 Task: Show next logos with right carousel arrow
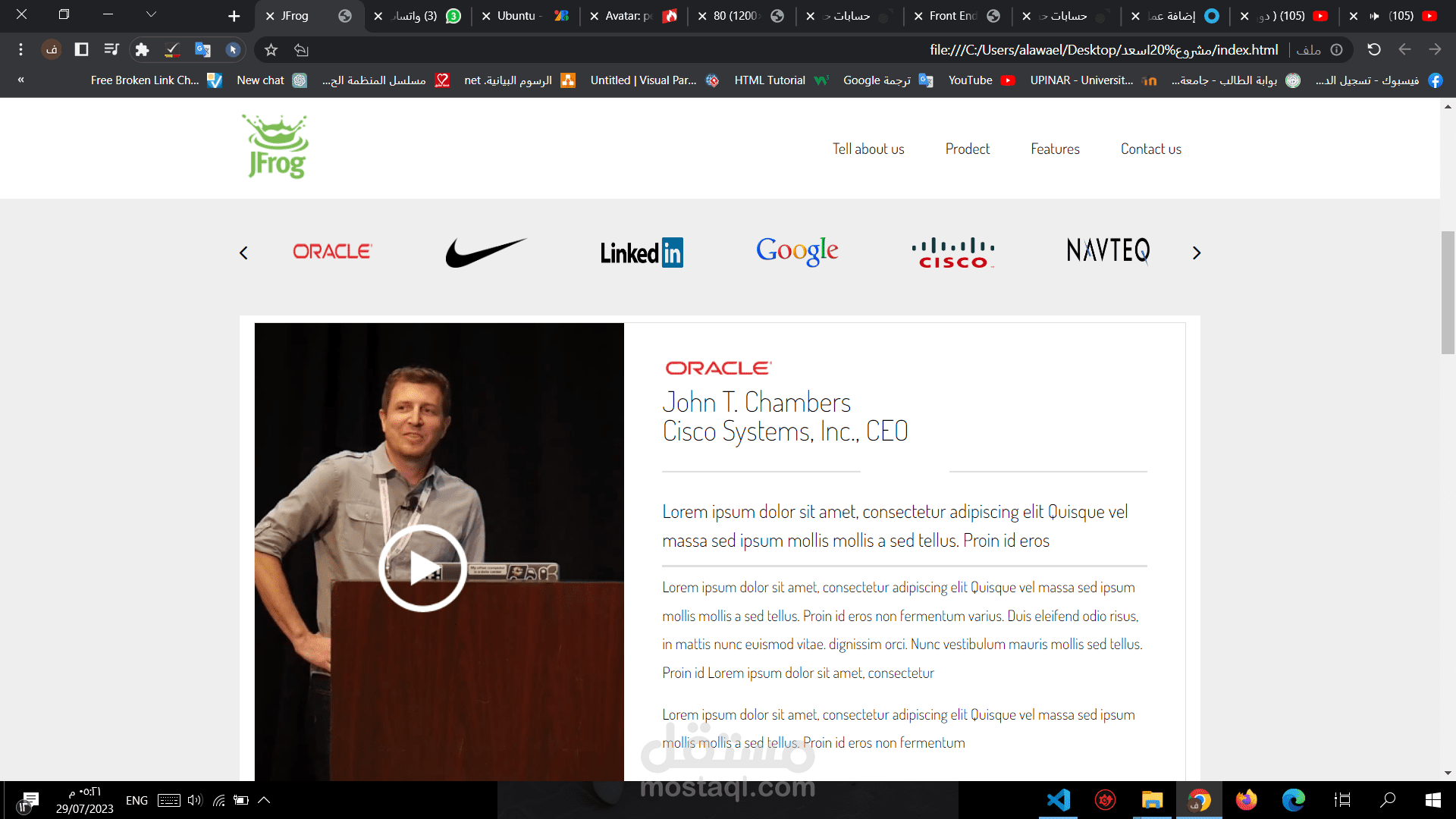tap(1197, 253)
